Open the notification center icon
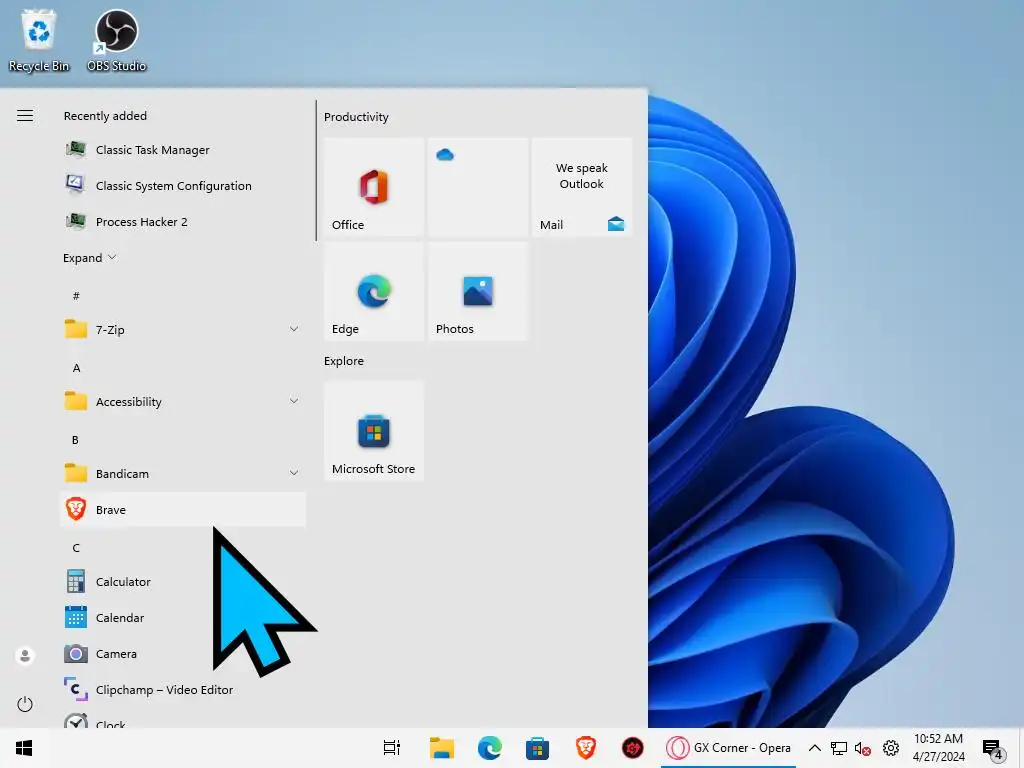Screen dimensions: 1024x768 [x=993, y=749]
